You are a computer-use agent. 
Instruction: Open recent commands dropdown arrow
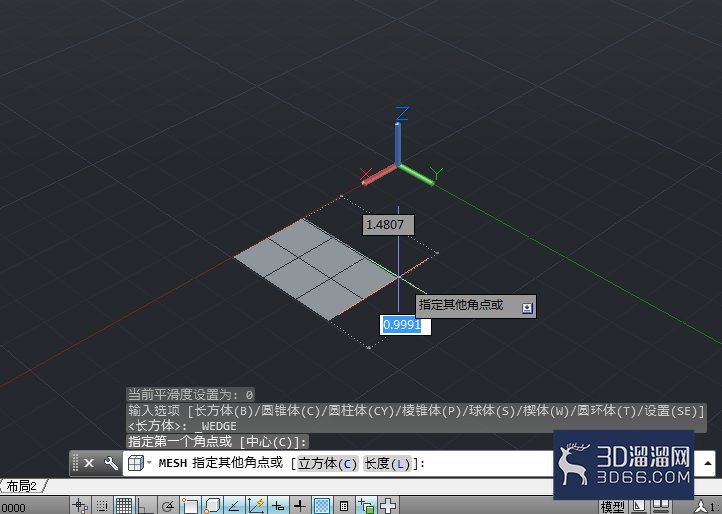tap(149, 462)
